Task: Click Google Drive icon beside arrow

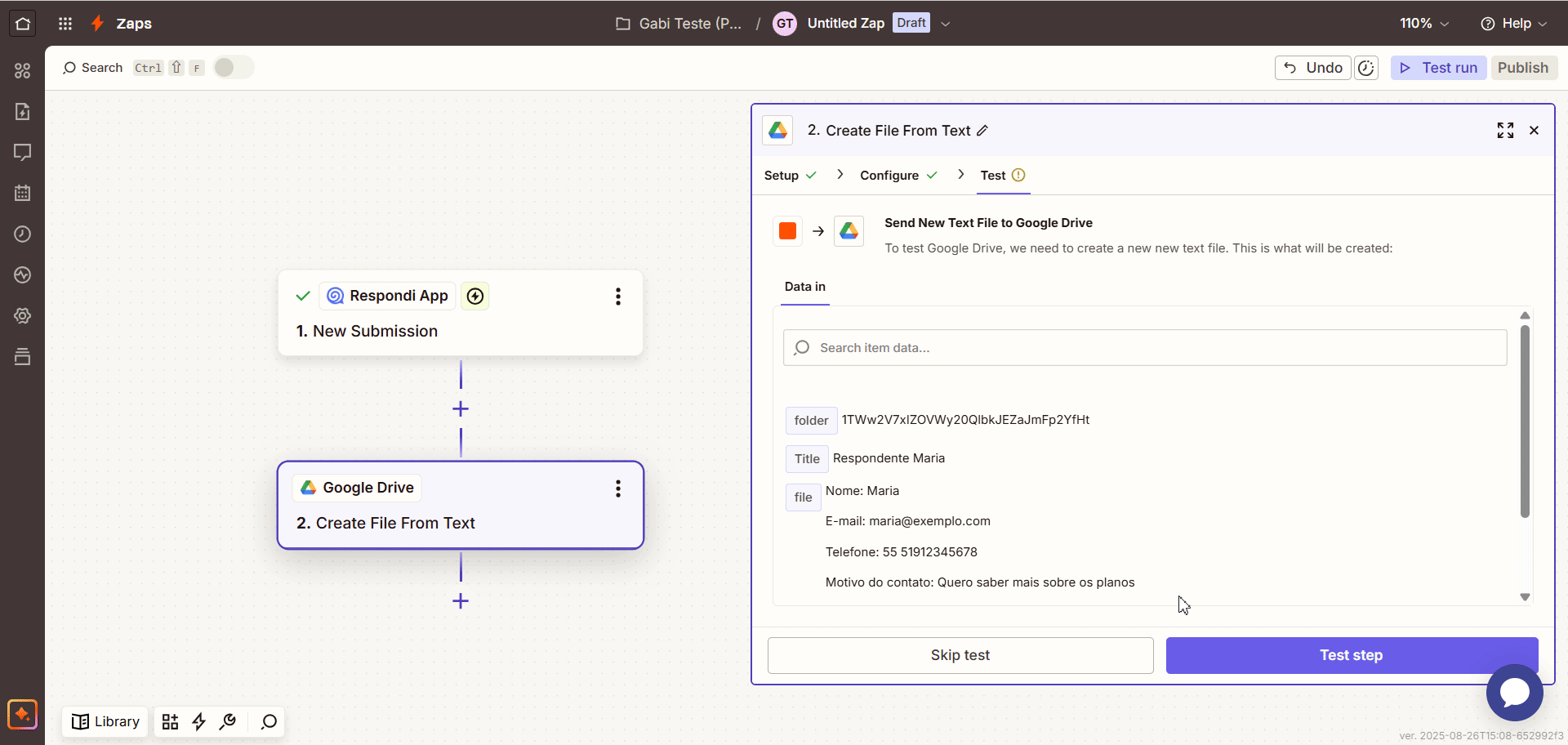Action: (x=849, y=231)
